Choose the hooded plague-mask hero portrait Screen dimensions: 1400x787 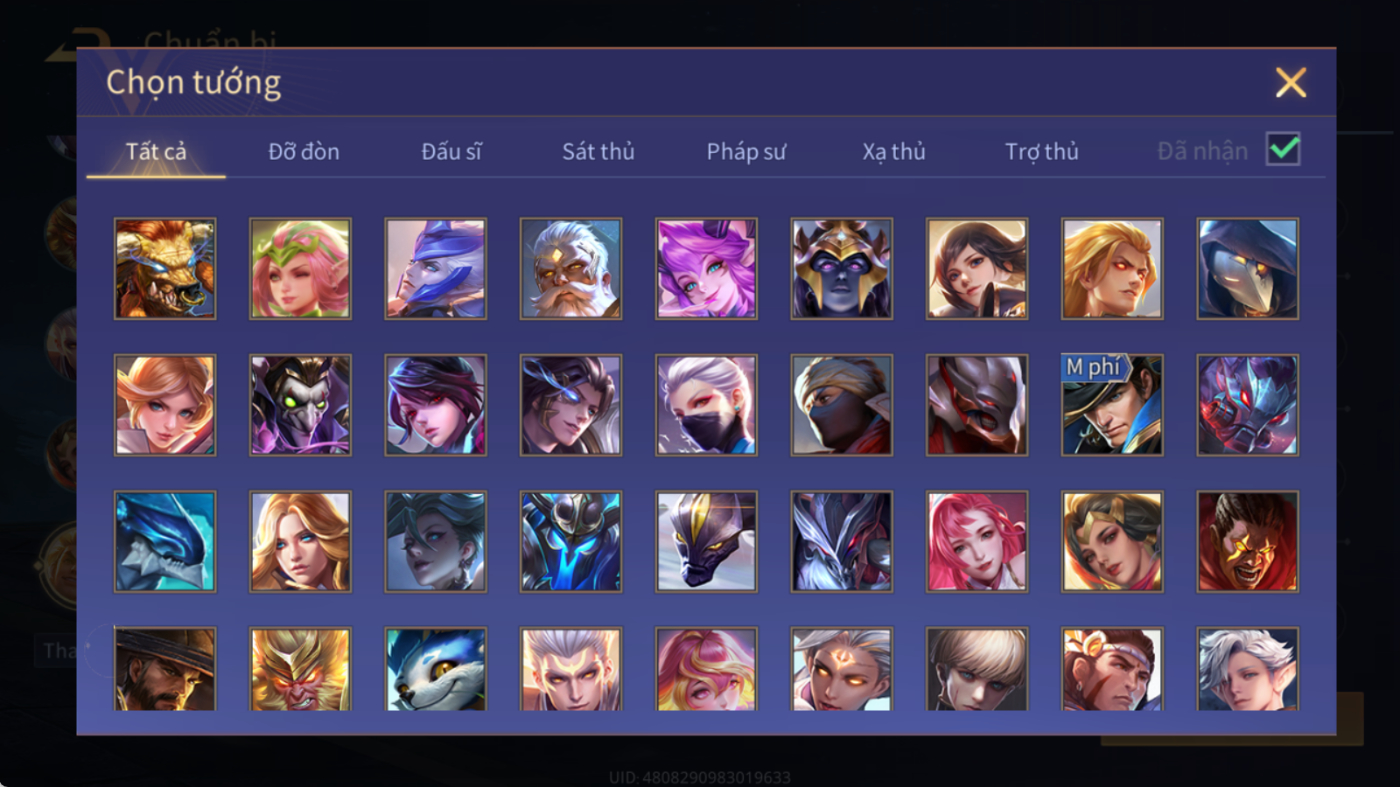point(1248,269)
